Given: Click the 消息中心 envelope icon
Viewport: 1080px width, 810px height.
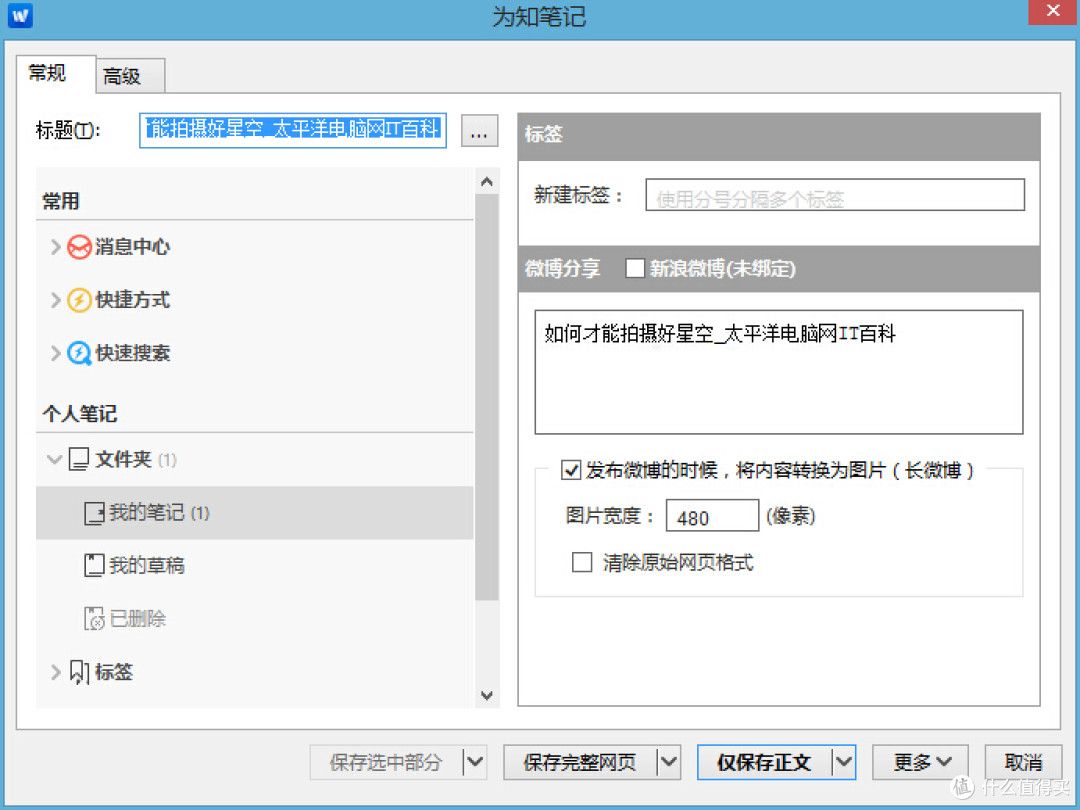Looking at the screenshot, I should pyautogui.click(x=79, y=247).
